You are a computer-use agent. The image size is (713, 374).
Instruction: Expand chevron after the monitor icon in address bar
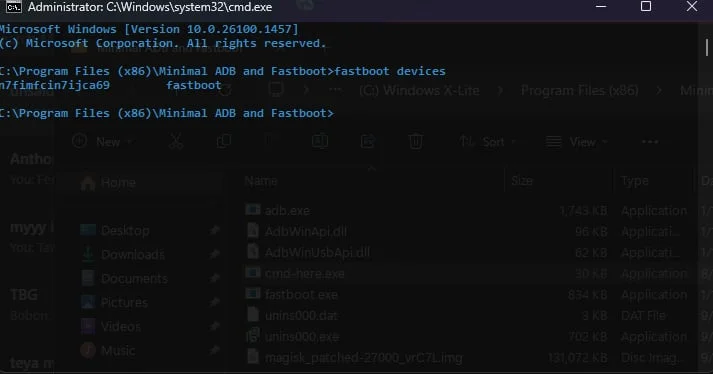tap(306, 90)
